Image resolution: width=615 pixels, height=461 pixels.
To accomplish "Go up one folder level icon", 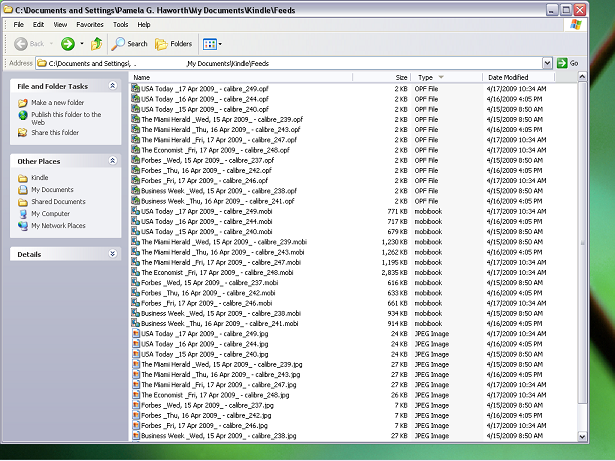I will click(96, 44).
